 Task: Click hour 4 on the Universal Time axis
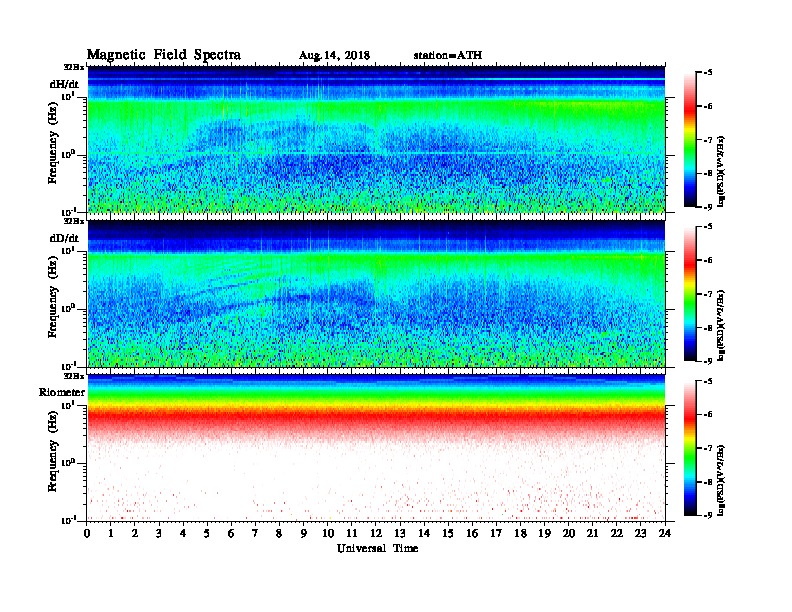pyautogui.click(x=183, y=533)
